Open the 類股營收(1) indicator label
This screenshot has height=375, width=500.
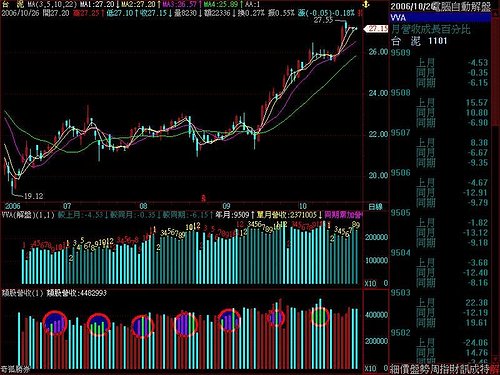23,293
